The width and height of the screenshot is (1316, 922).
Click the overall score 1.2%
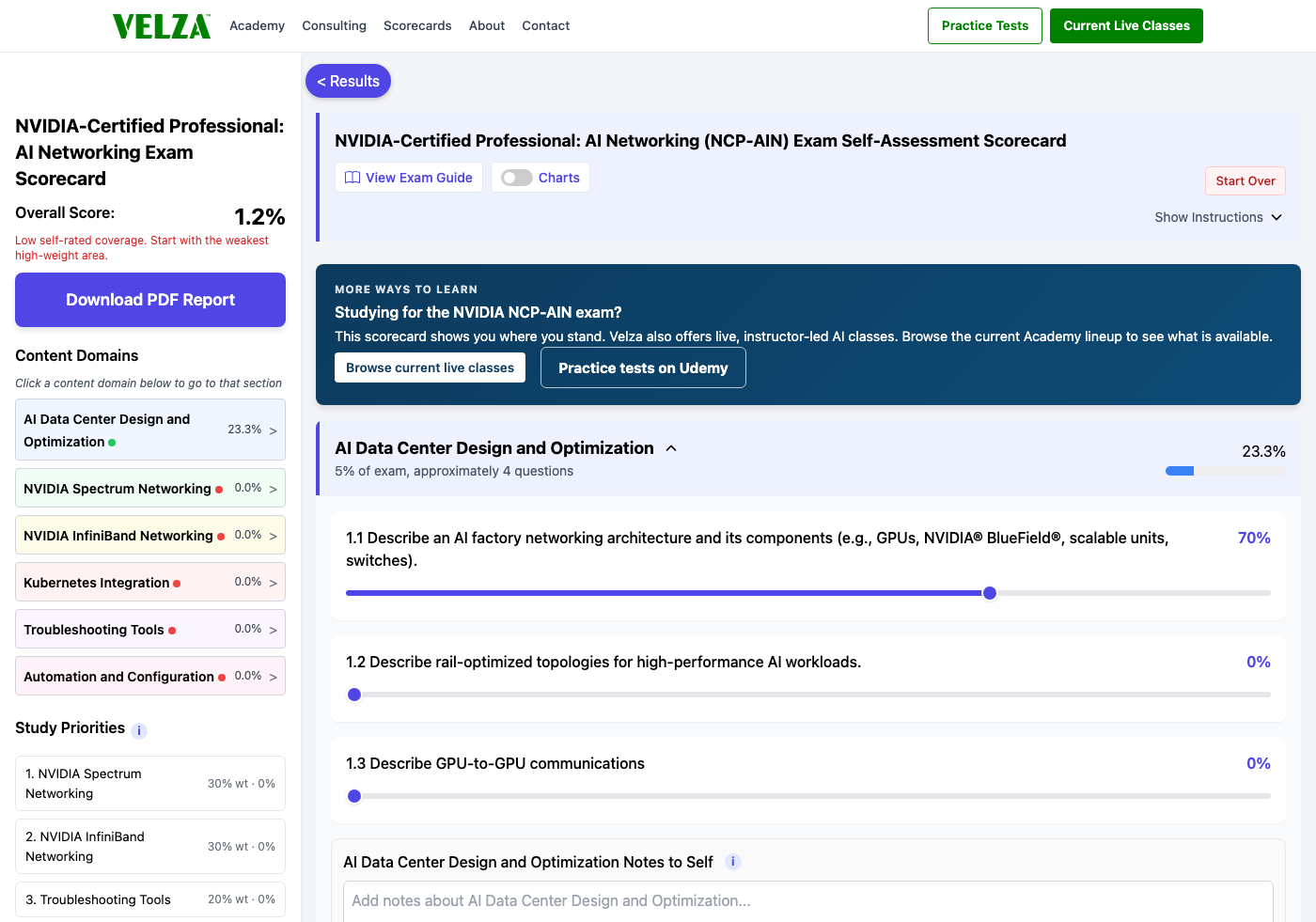pyautogui.click(x=259, y=217)
